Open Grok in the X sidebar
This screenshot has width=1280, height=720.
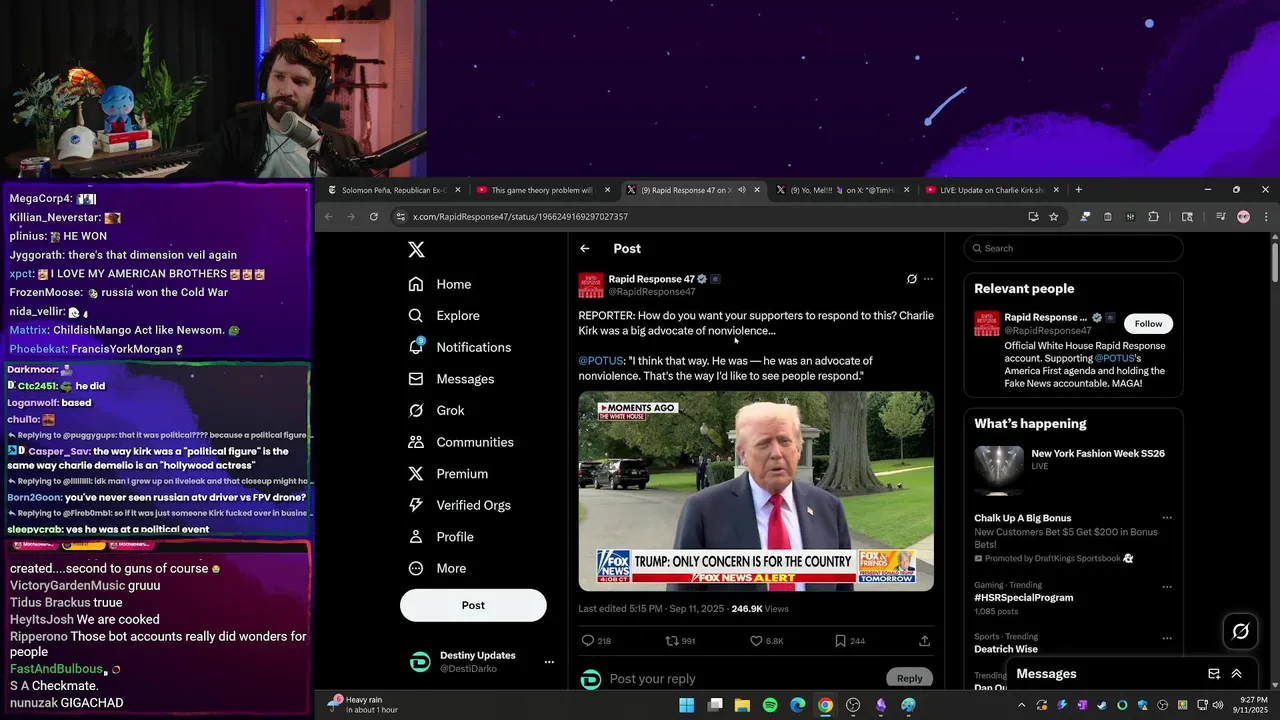click(436, 411)
